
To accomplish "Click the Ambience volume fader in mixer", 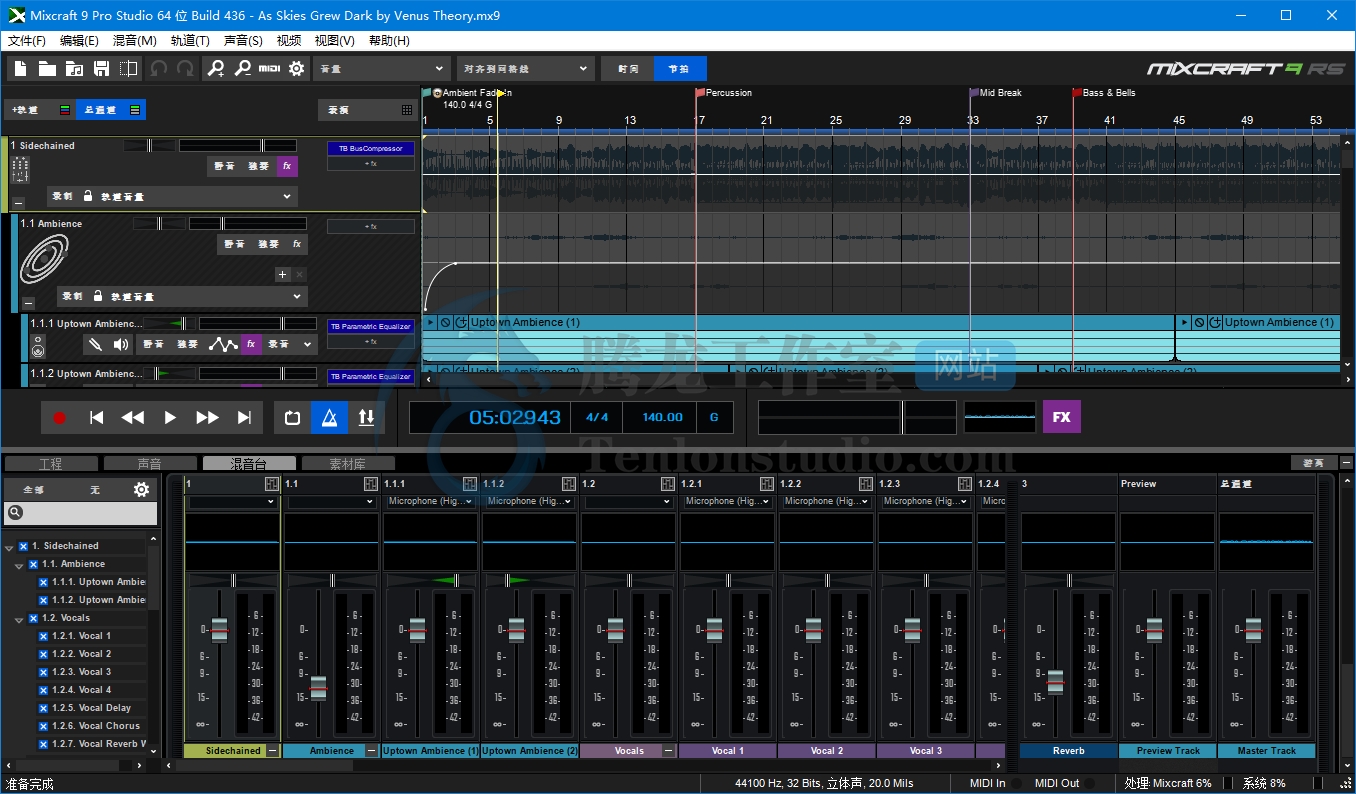I will (x=318, y=688).
